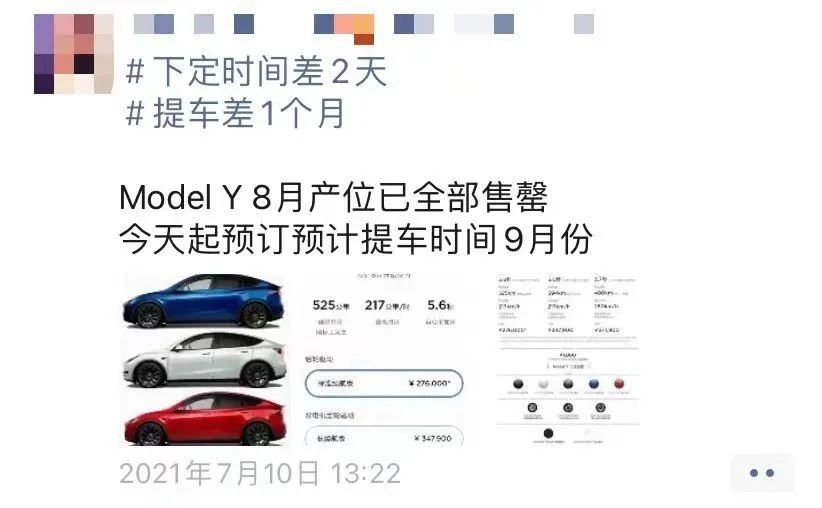Select the white Model Y car picture

[205, 359]
